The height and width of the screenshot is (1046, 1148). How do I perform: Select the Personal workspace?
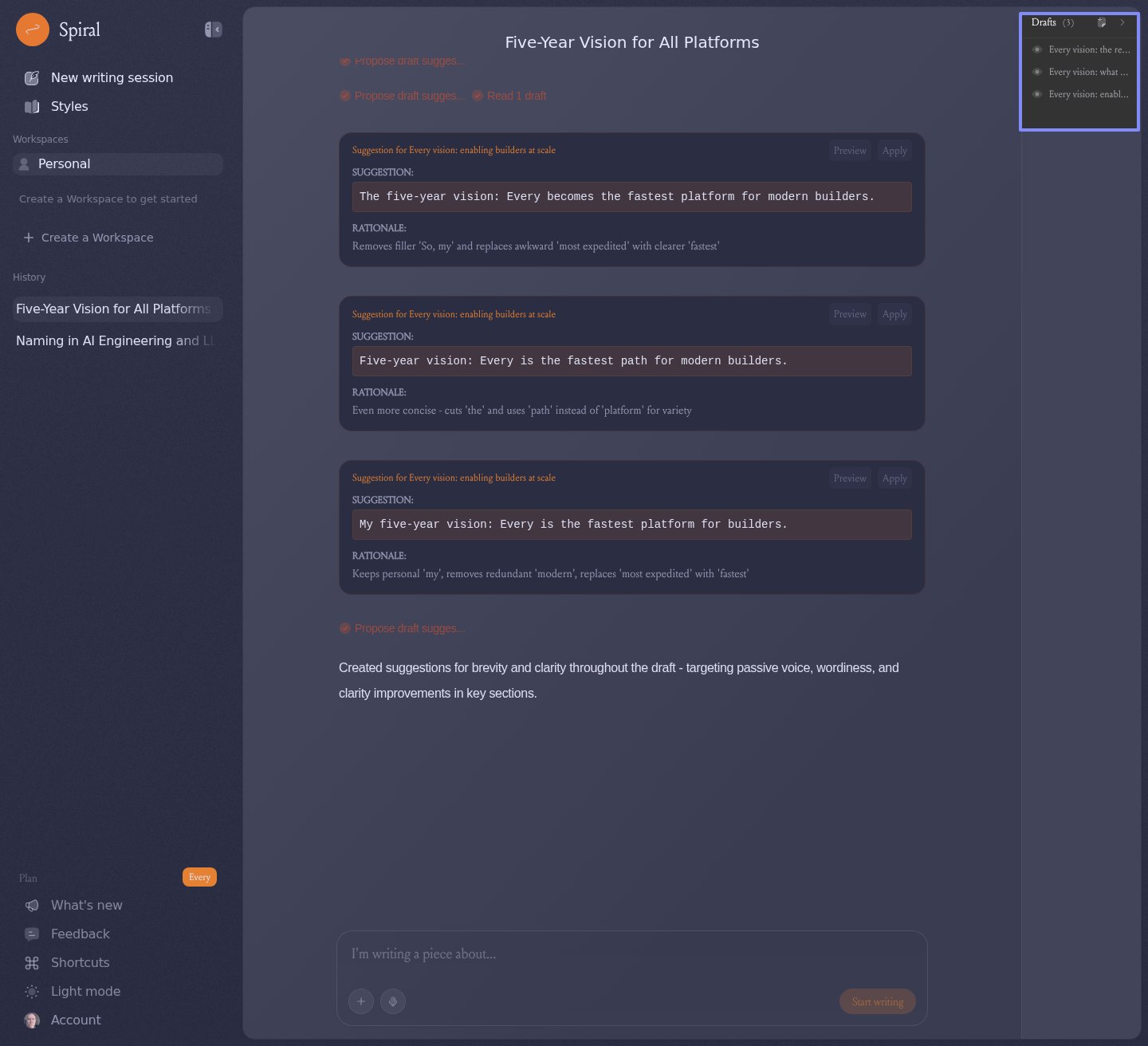tap(117, 163)
